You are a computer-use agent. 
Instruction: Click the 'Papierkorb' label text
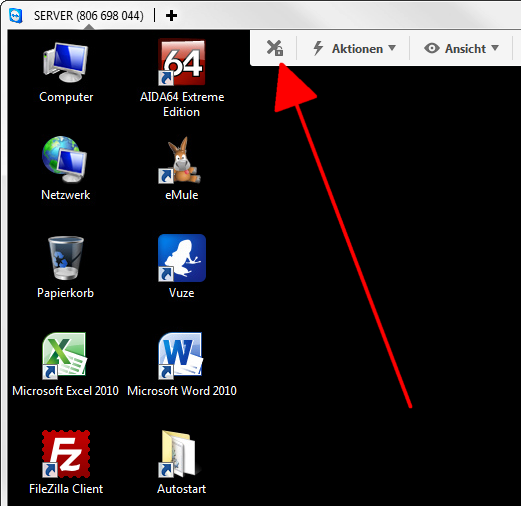coord(65,293)
